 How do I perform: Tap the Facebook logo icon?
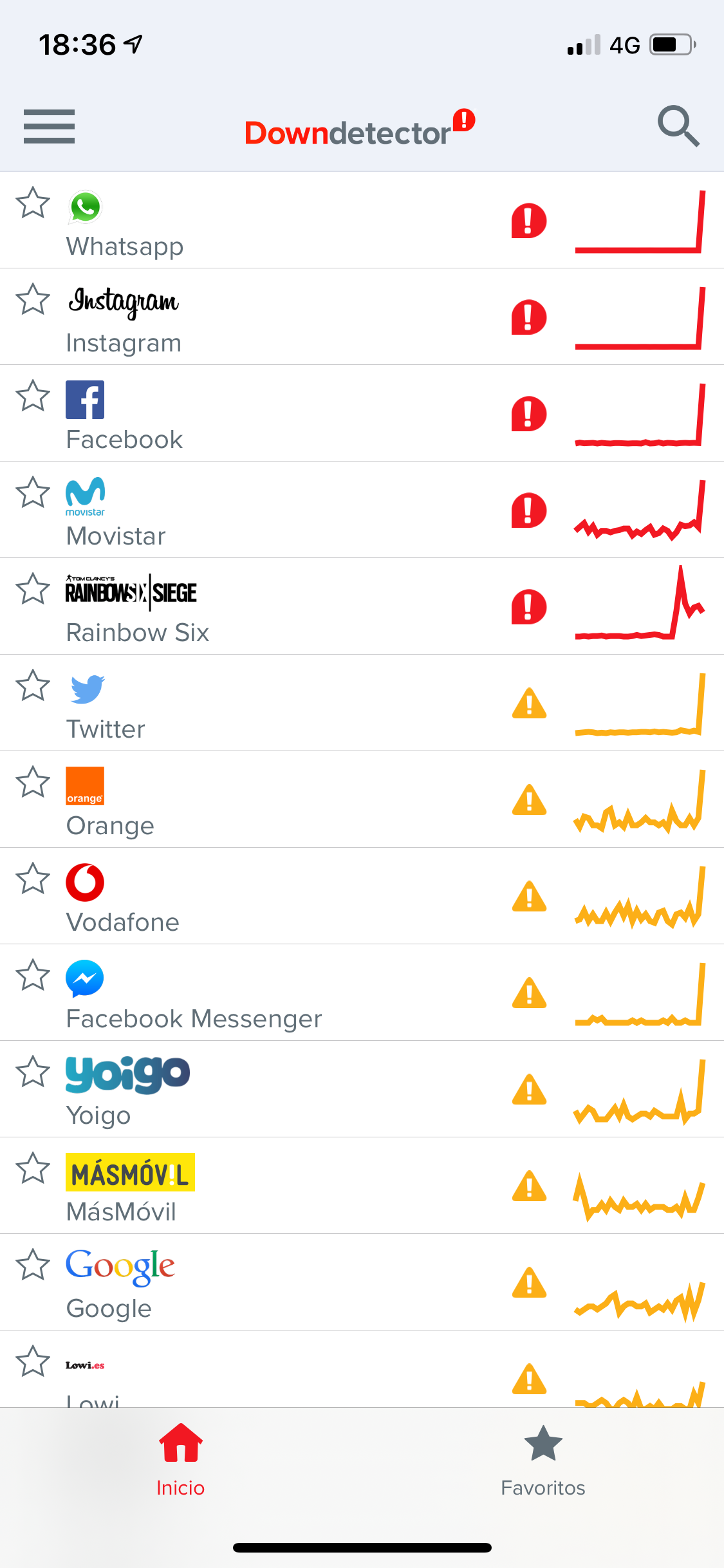click(85, 400)
